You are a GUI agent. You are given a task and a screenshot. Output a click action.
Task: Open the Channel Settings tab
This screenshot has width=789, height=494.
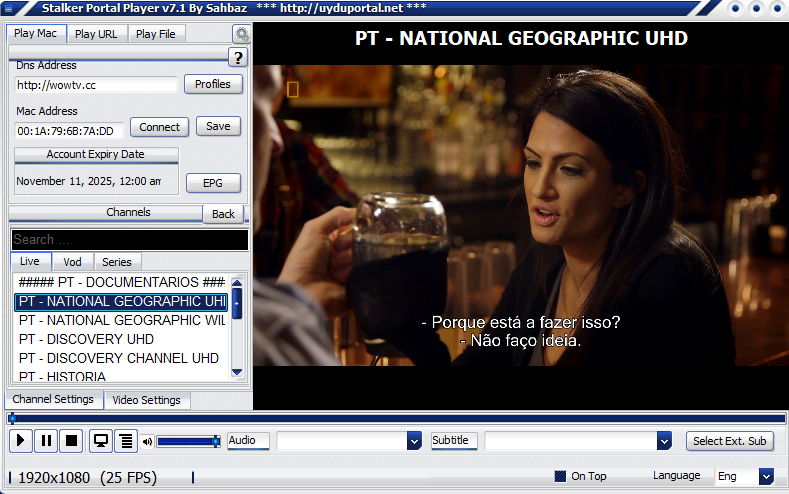pos(53,399)
